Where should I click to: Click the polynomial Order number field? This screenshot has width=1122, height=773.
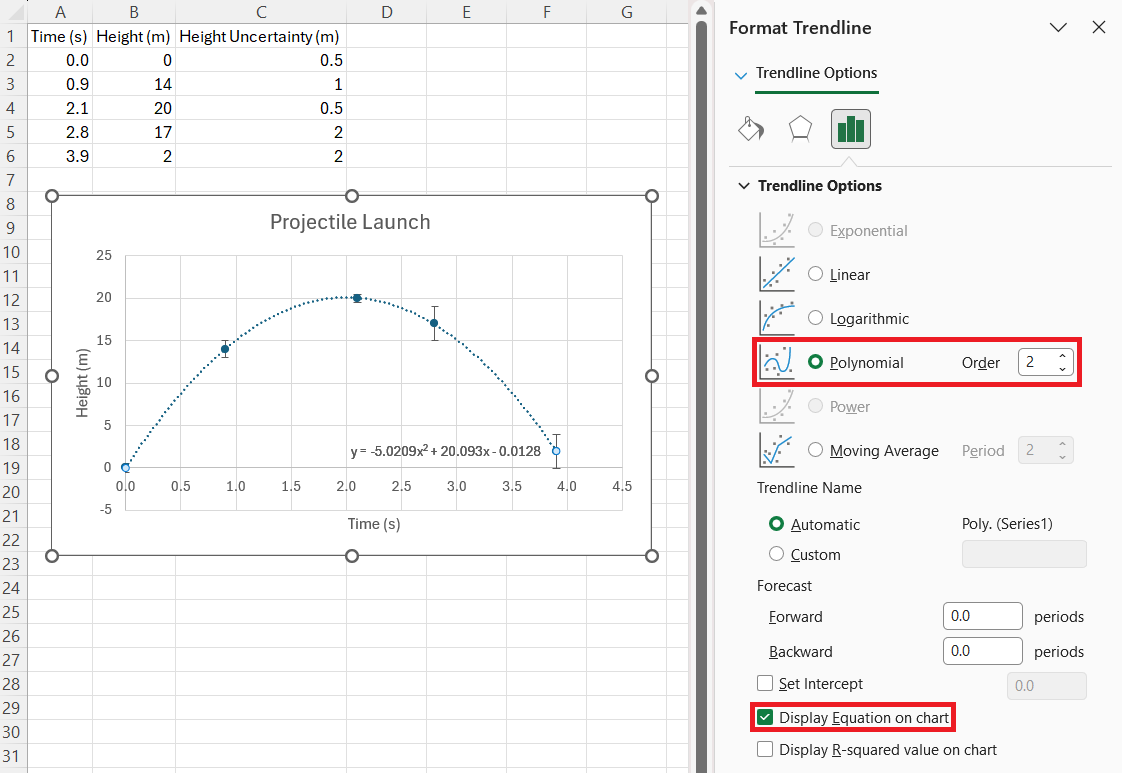pyautogui.click(x=1037, y=362)
